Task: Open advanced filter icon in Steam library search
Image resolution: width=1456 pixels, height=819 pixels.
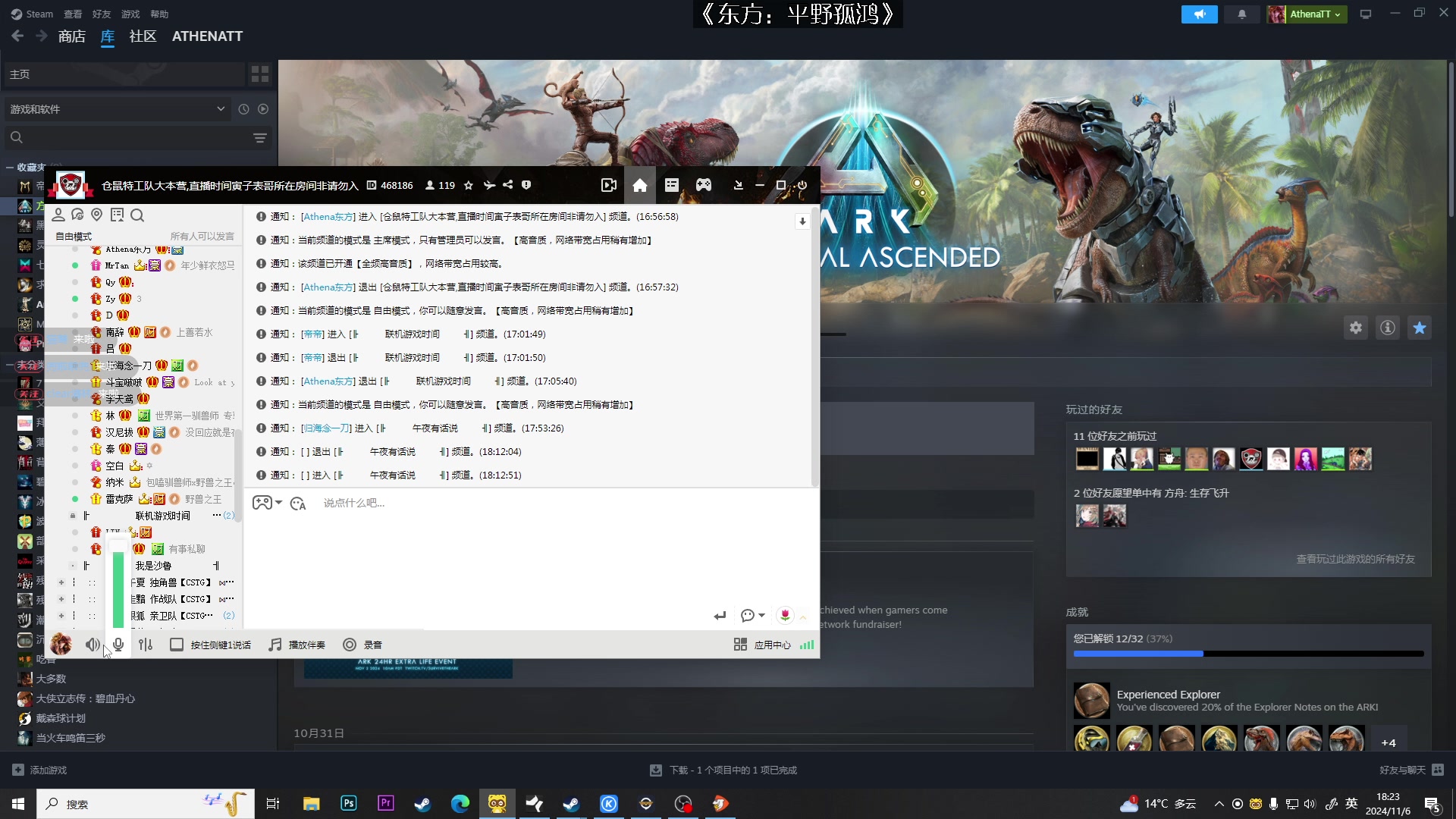Action: [260, 138]
